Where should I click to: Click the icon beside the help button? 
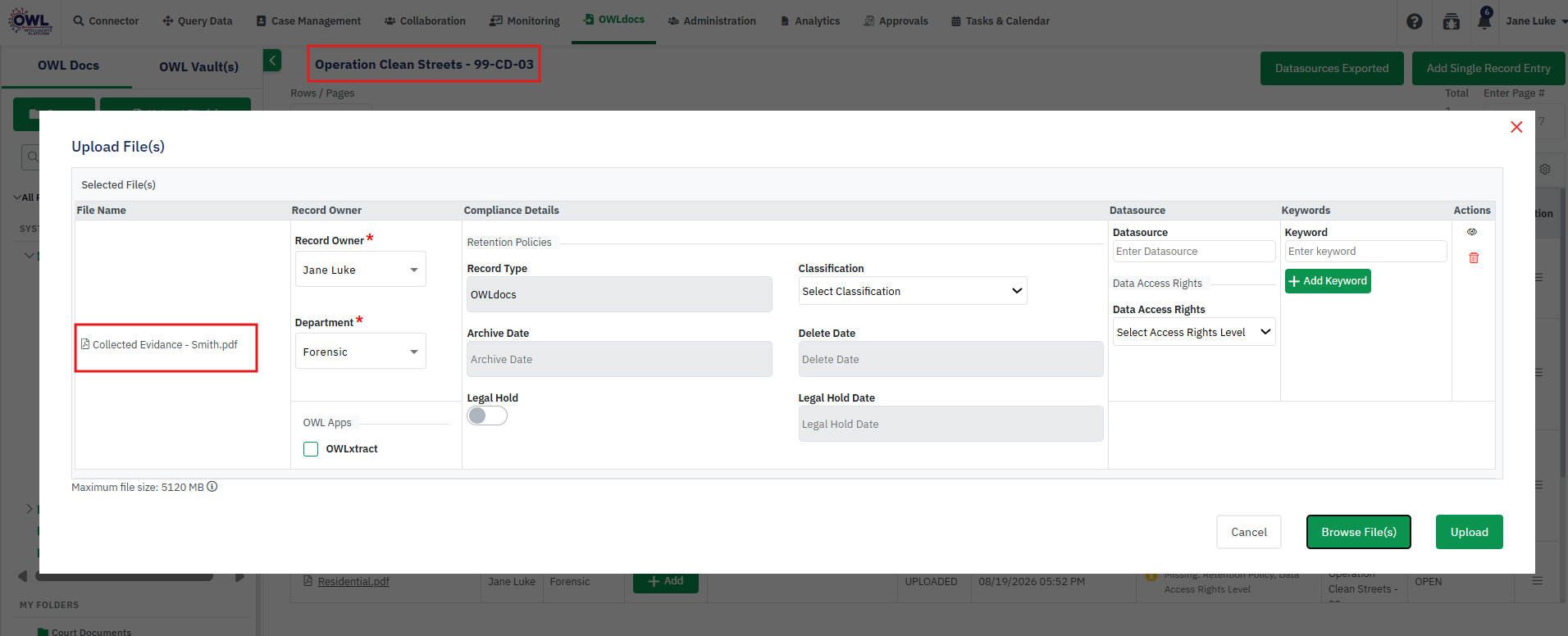[x=1452, y=21]
